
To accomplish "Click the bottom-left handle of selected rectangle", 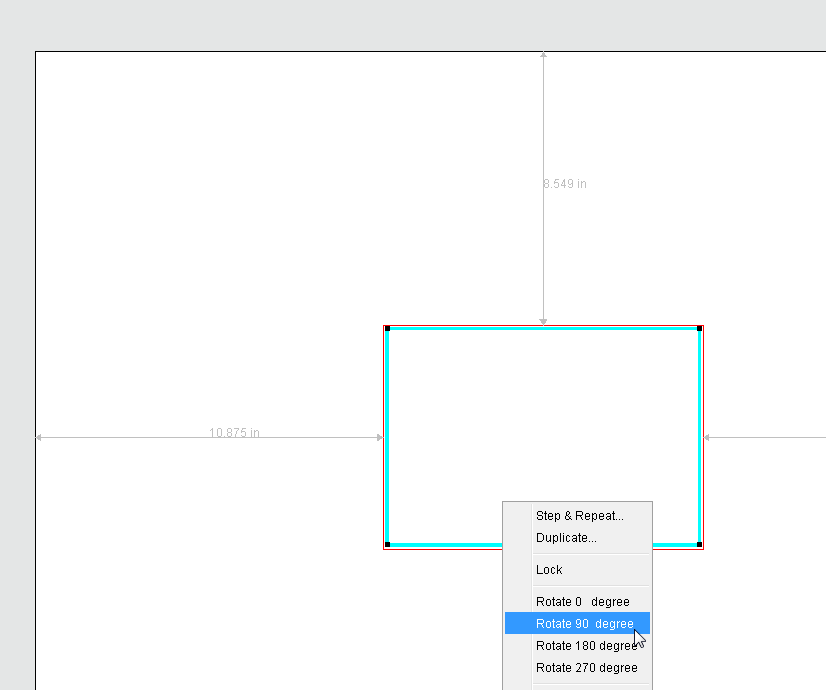I will (x=388, y=545).
